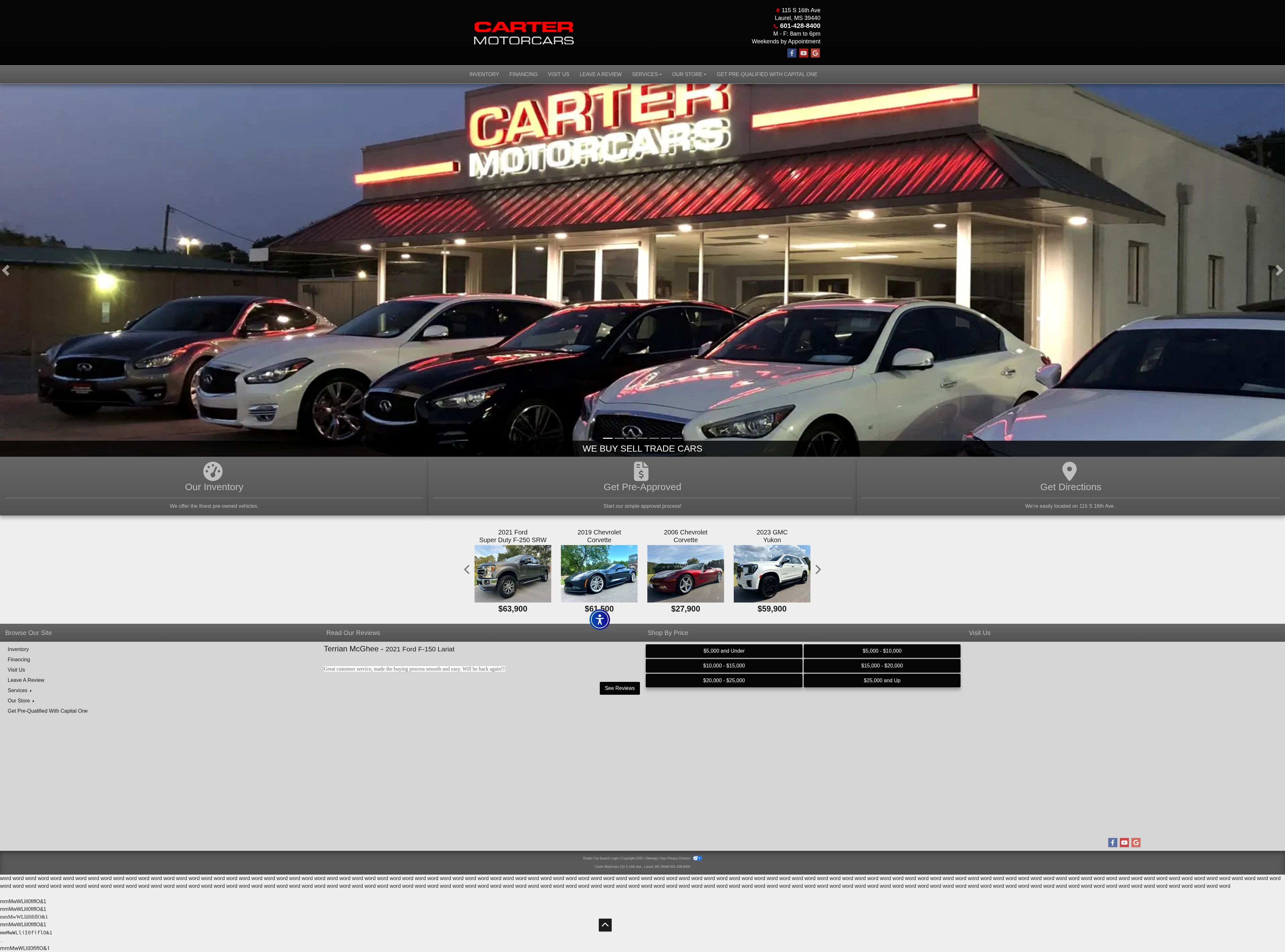Open sidebar Inventory link
Screen dimensions: 1285x952
click(18, 649)
